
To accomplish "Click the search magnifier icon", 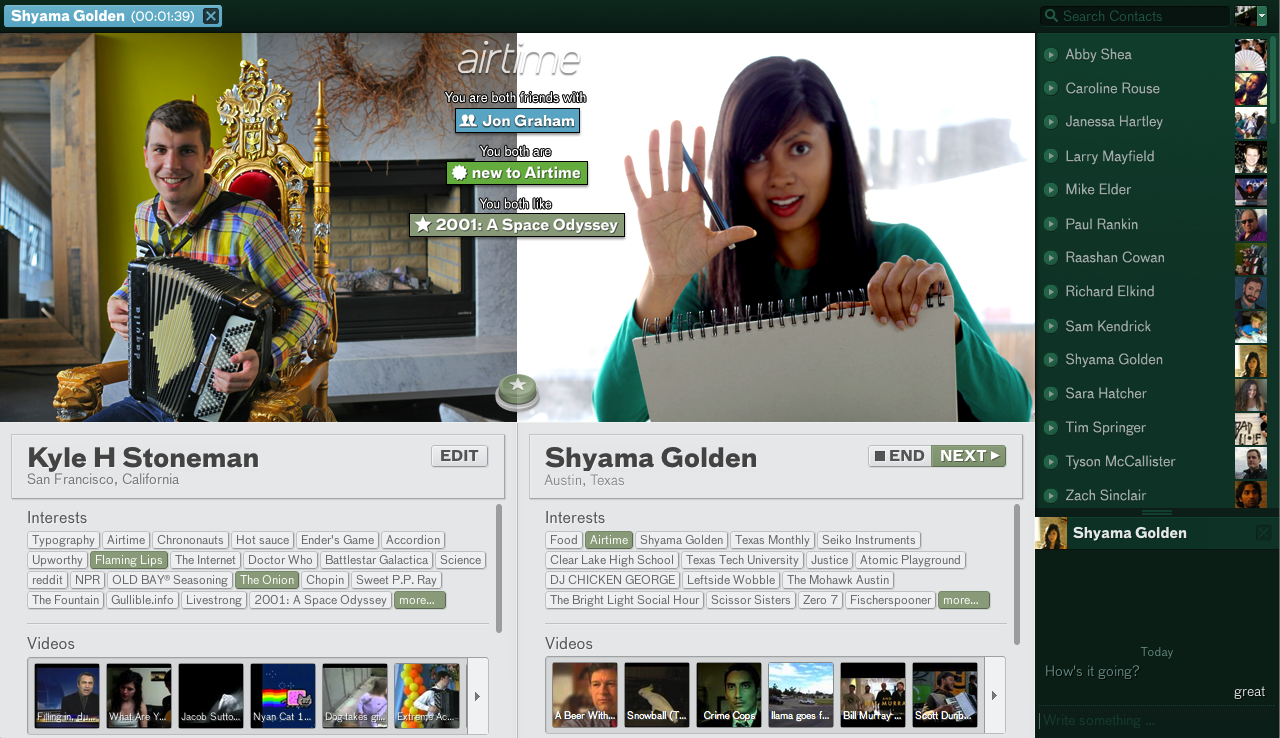I will tap(1050, 16).
